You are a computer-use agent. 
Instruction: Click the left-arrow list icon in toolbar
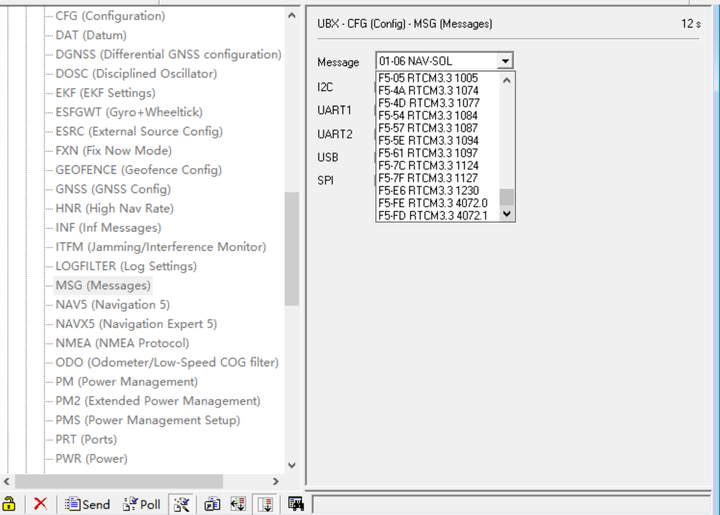click(x=238, y=504)
